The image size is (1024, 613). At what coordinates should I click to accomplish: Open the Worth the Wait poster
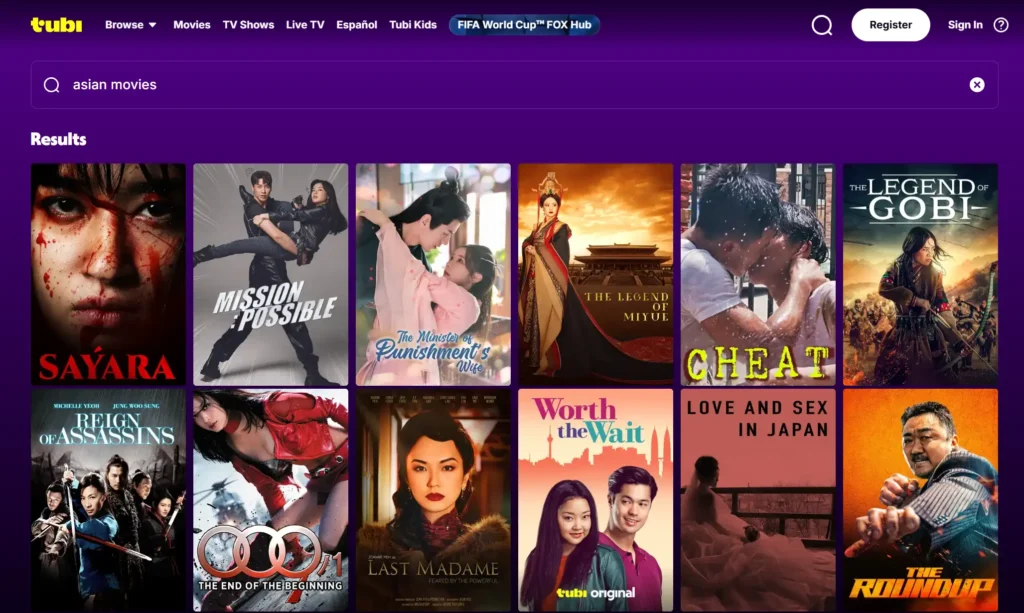[x=596, y=500]
